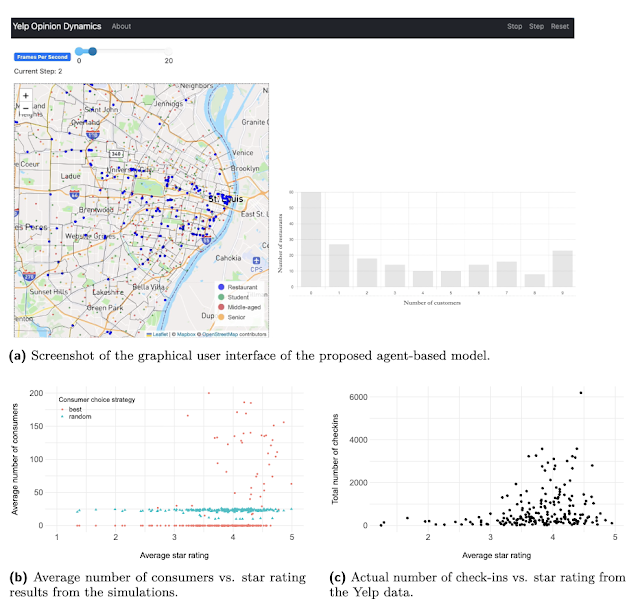640x610 pixels.
Task: Click the 'St. Louis' map label
Action: click(x=226, y=199)
